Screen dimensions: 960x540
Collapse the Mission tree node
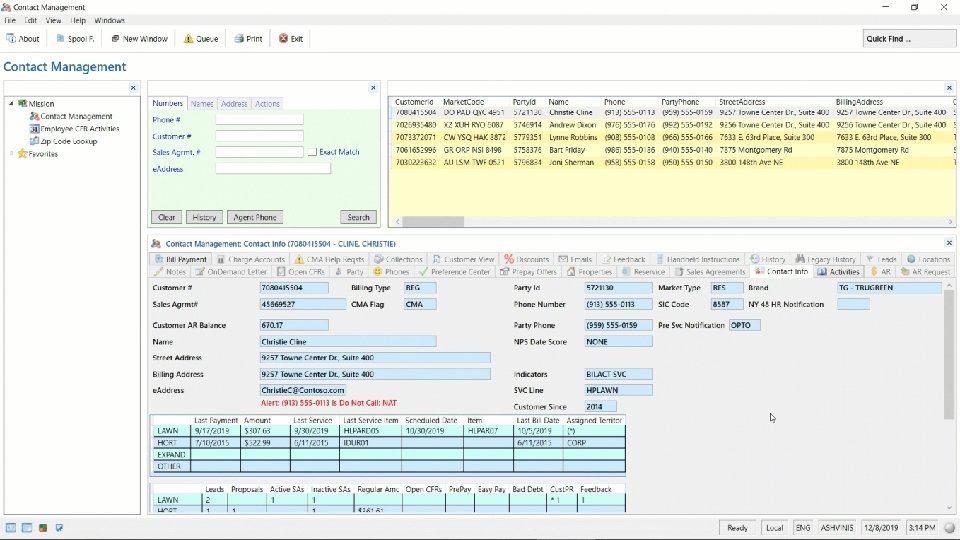coord(11,103)
